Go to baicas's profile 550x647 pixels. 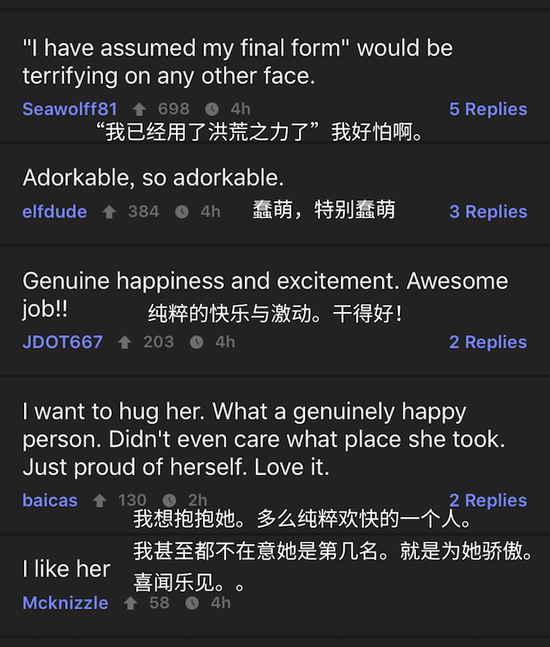tap(50, 500)
